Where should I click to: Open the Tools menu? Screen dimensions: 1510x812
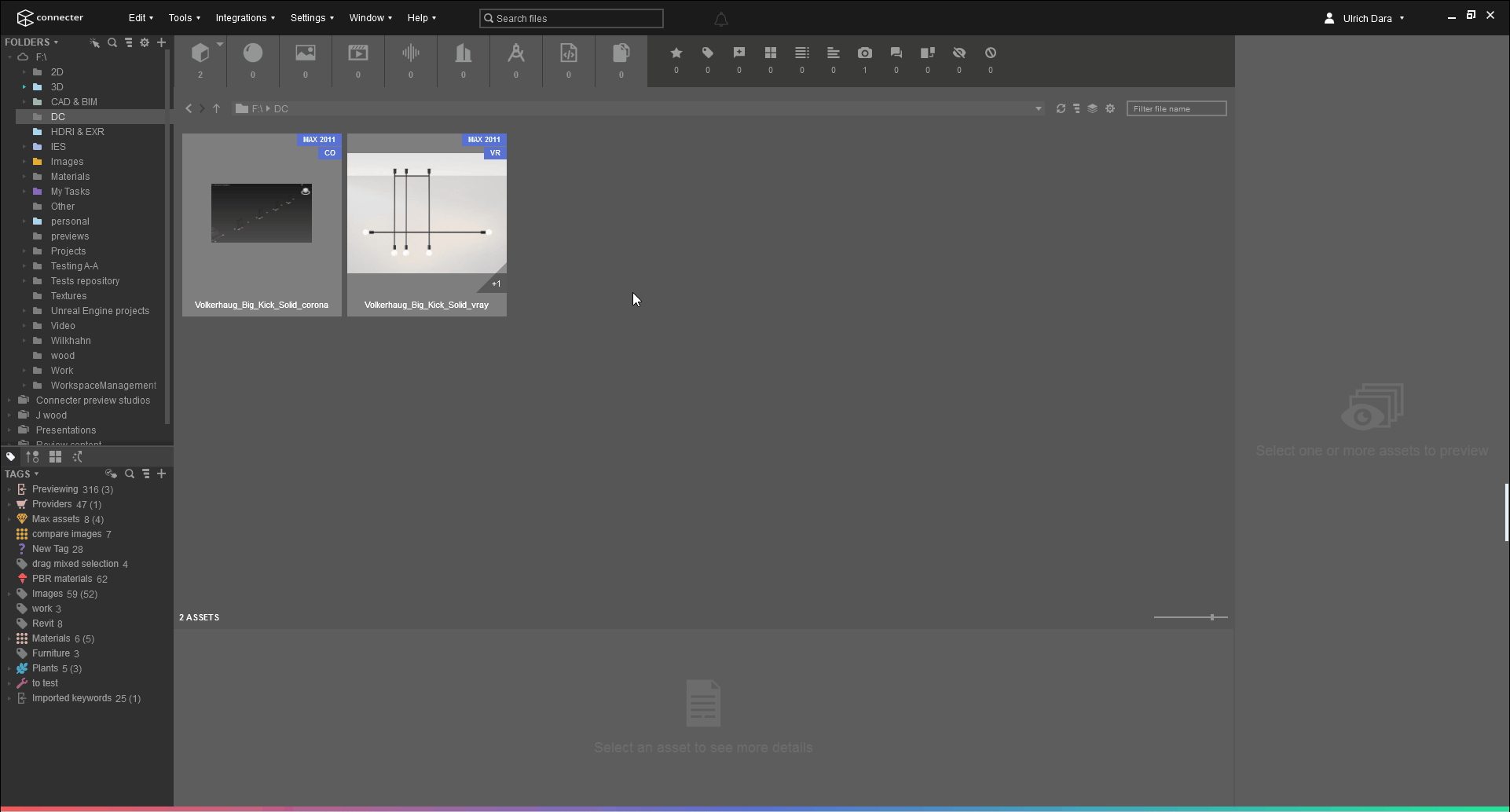coord(183,17)
